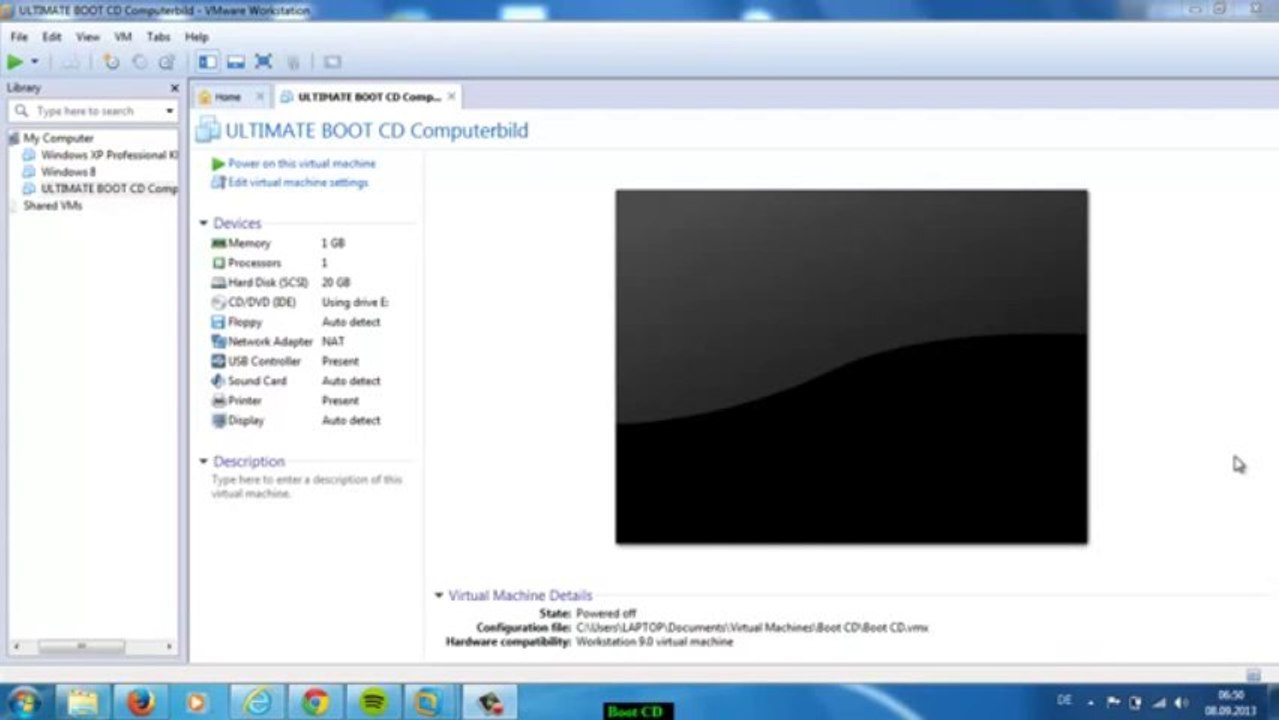Screen dimensions: 1279x720
Task: Open the snapshot manager toolbar icon
Action: click(x=166, y=62)
